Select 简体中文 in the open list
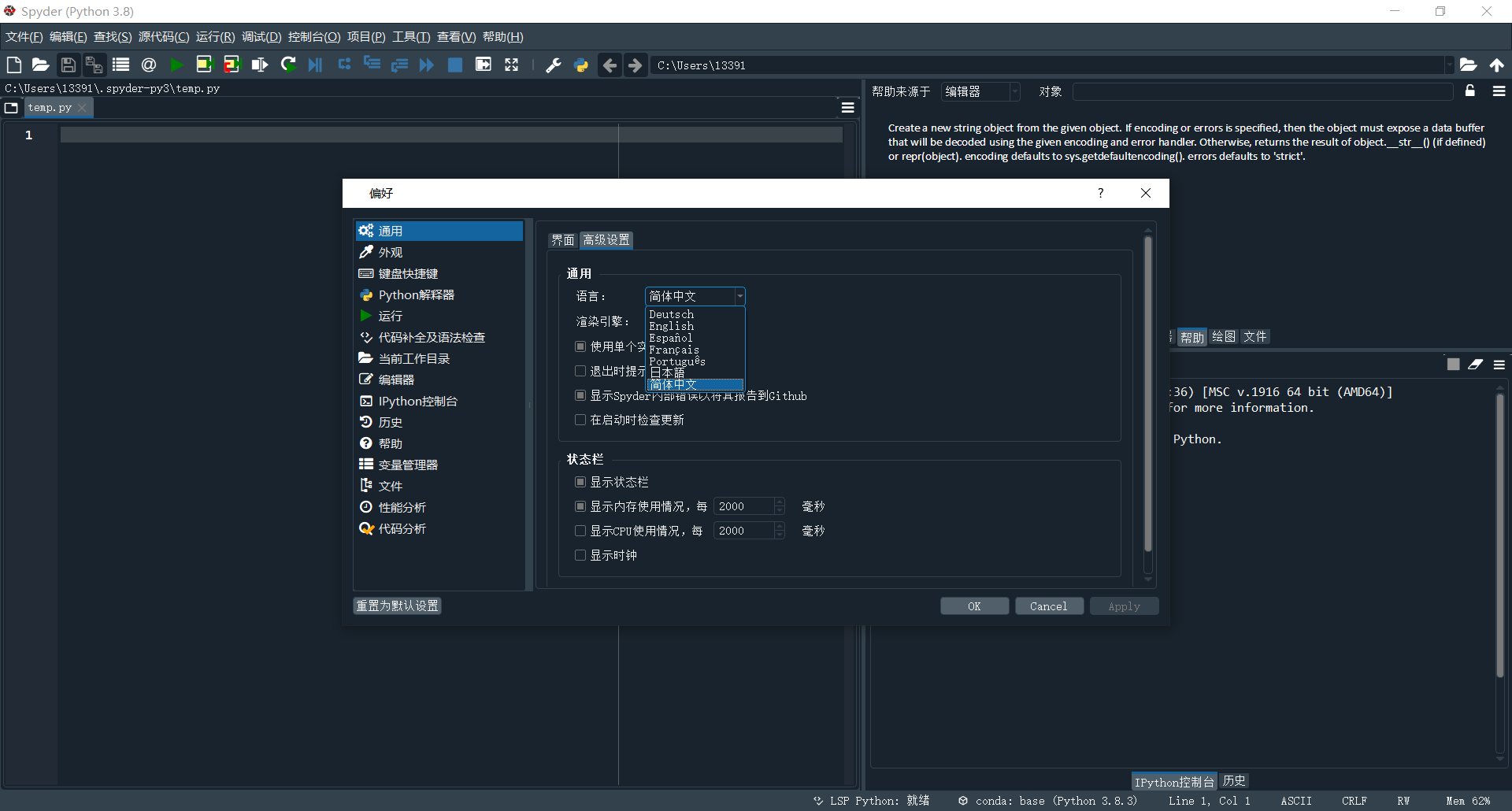Image resolution: width=1512 pixels, height=811 pixels. pos(695,384)
